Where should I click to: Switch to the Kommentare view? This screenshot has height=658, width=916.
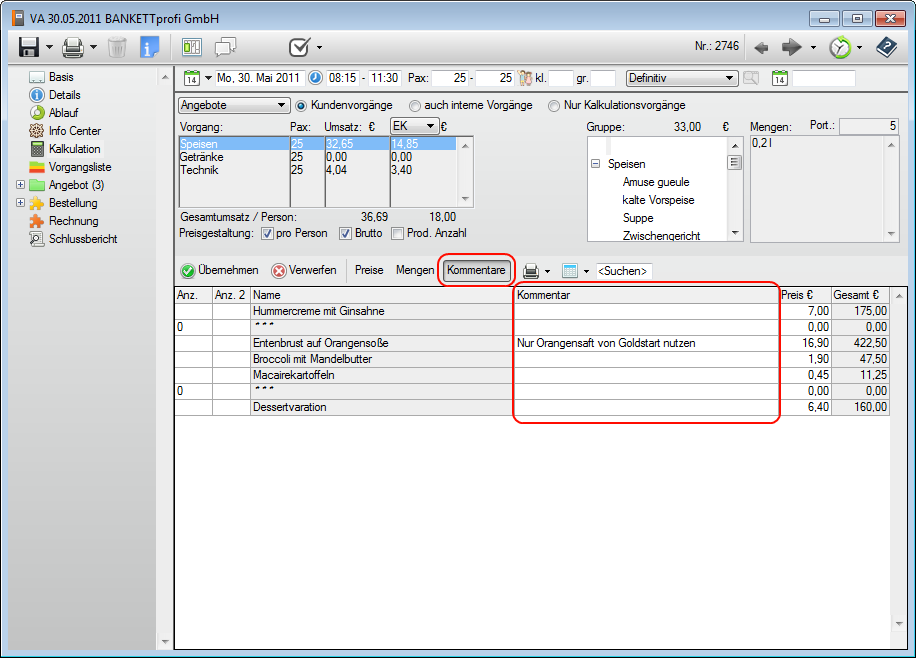click(476, 270)
